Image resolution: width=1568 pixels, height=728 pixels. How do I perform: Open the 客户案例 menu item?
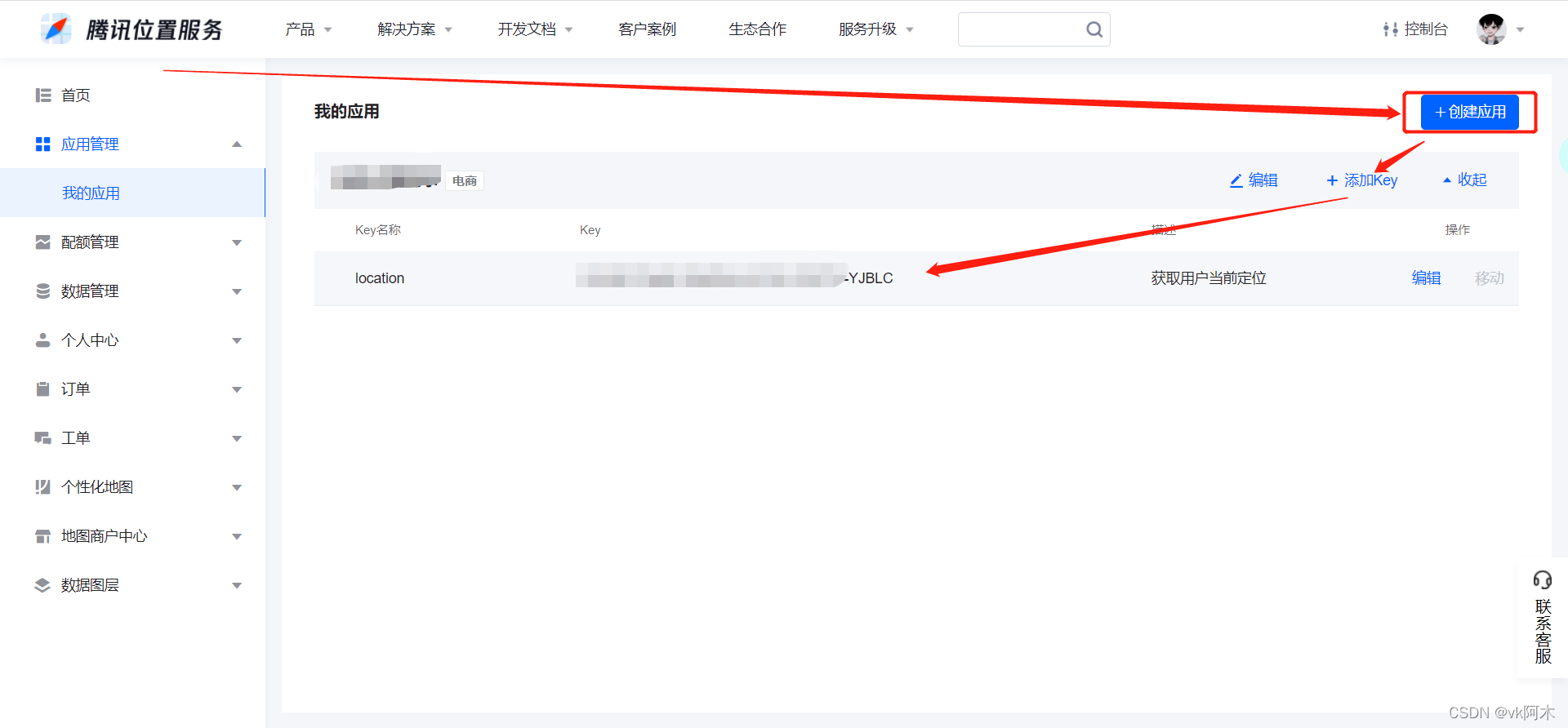[x=648, y=29]
